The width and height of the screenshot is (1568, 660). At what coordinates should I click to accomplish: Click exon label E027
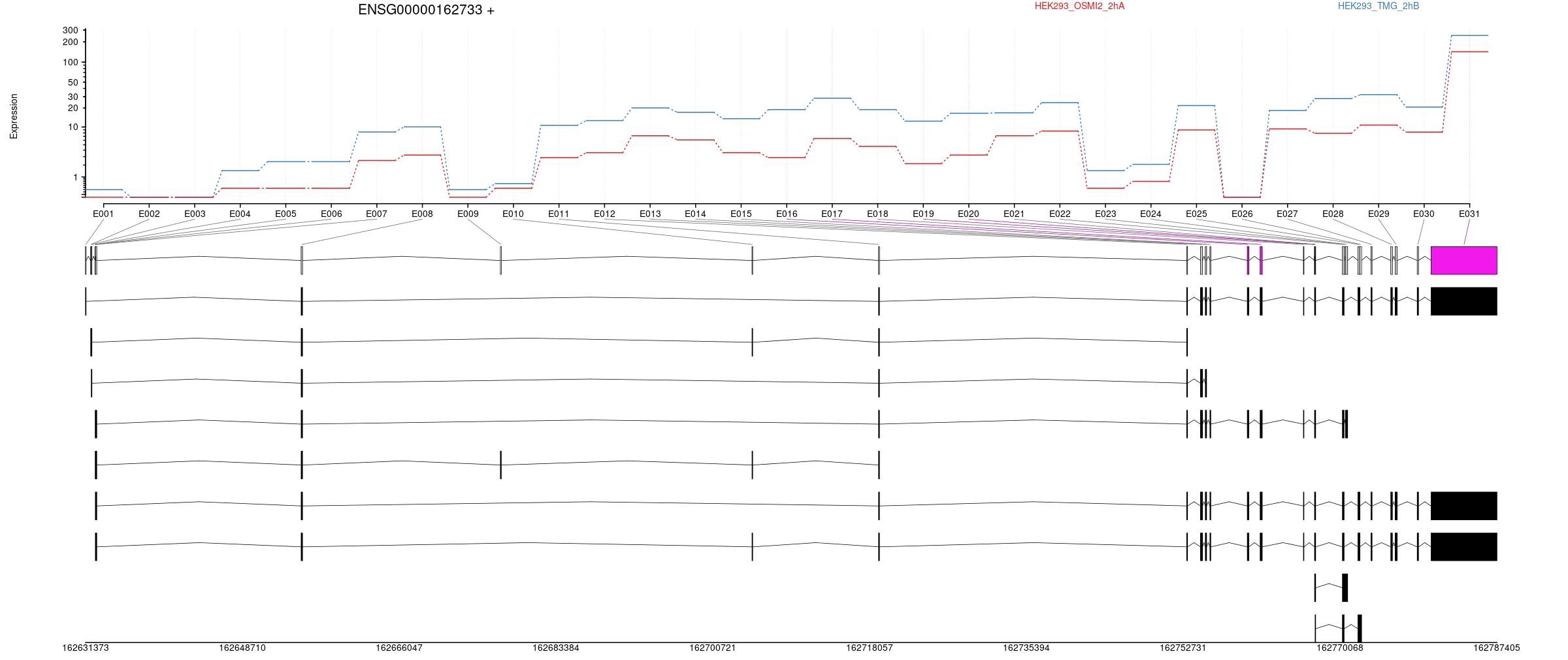click(x=1287, y=214)
